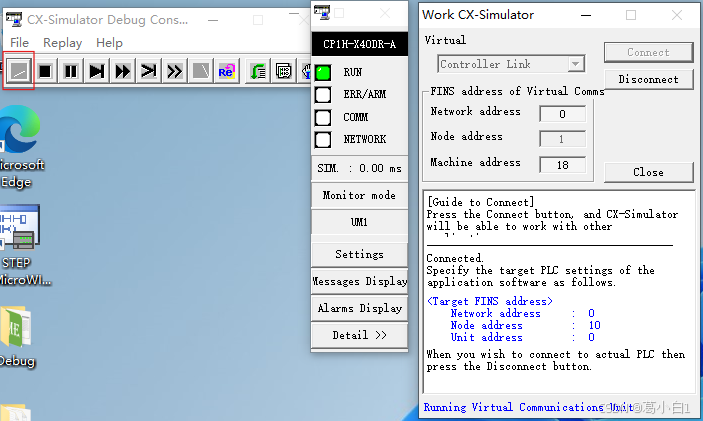
Task: Minimize the Work CX-Simulator window
Action: 586,15
